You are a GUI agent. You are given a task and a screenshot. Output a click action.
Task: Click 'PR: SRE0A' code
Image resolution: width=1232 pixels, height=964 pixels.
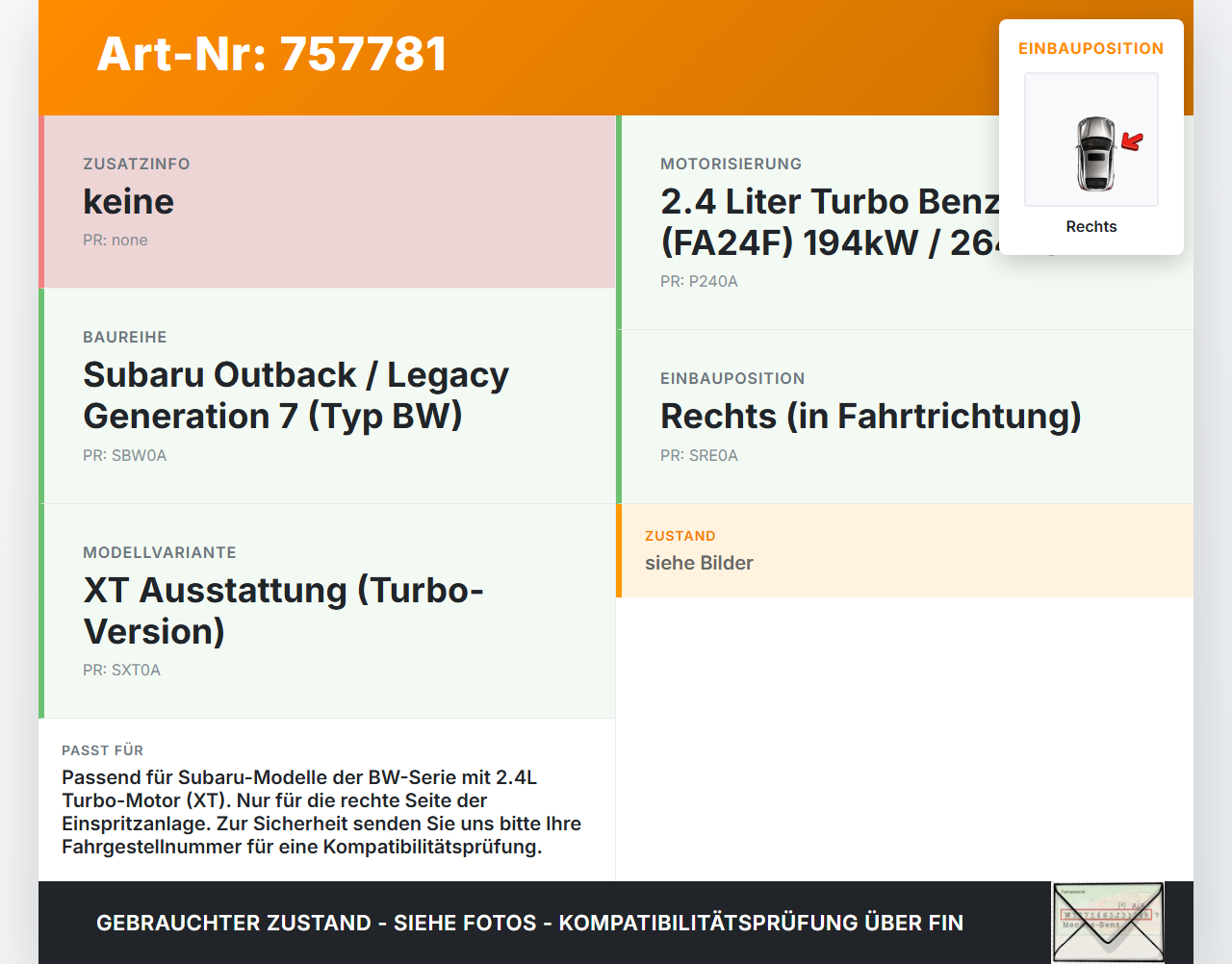tap(700, 456)
